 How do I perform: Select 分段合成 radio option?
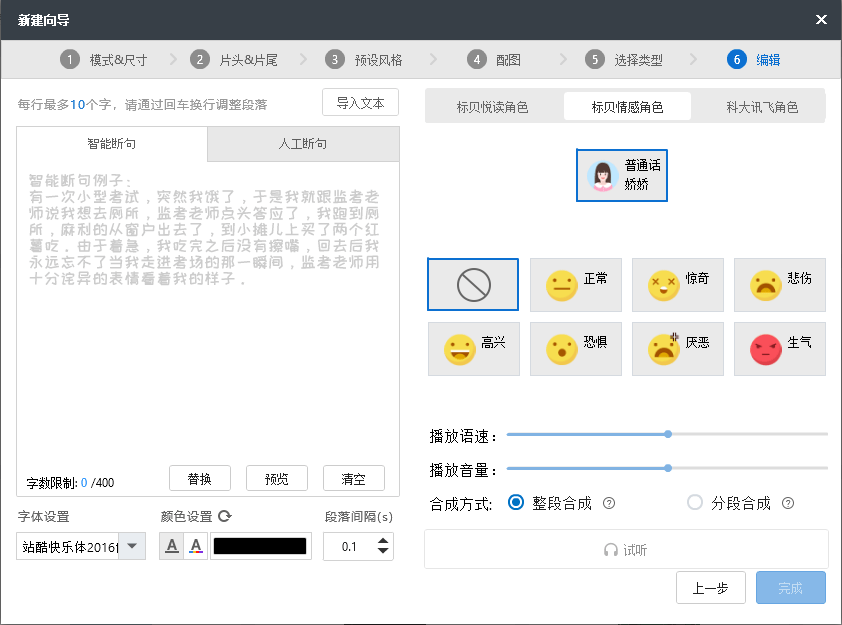click(695, 503)
